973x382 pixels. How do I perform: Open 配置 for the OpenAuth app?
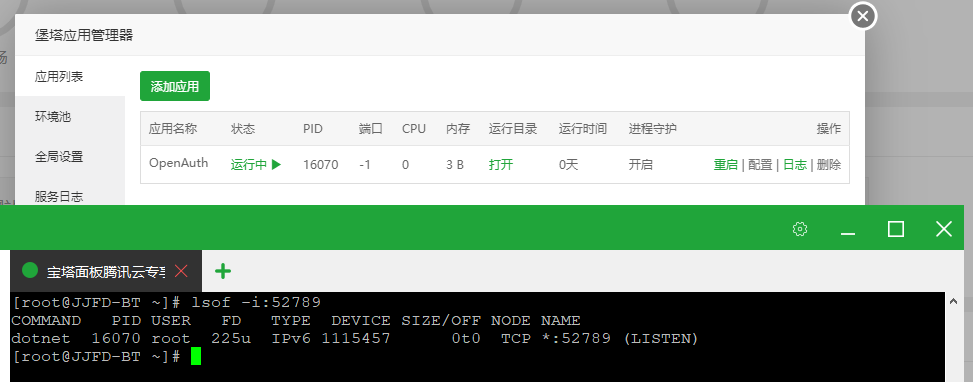click(760, 164)
